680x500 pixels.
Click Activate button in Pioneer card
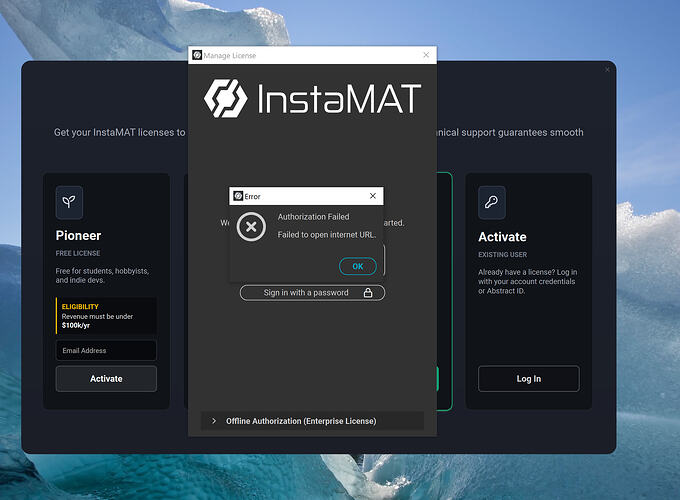[x=106, y=379]
